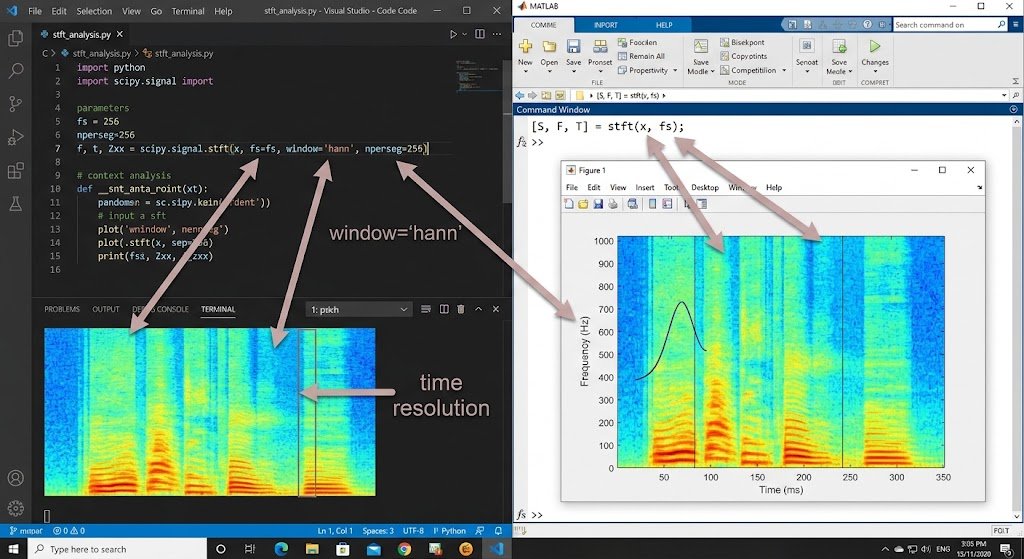
Task: Switch to the PROBLEMS tab in VS Code panel
Action: pos(62,309)
